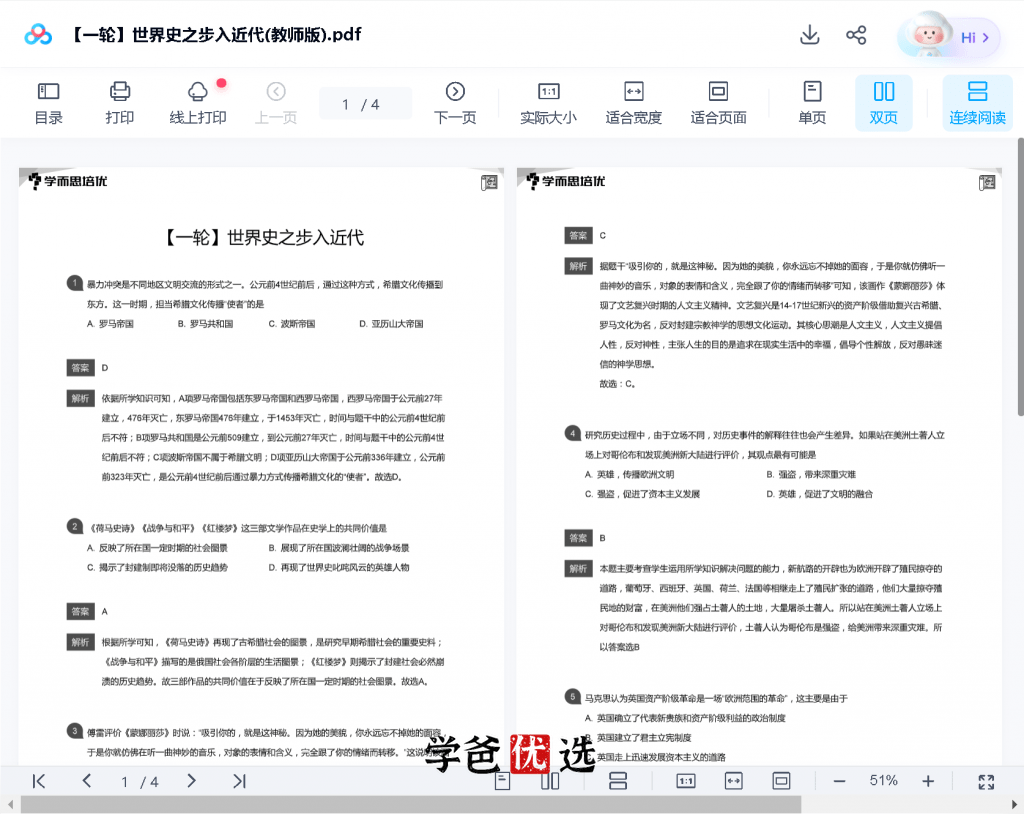Go to 下一页 next page

[455, 103]
